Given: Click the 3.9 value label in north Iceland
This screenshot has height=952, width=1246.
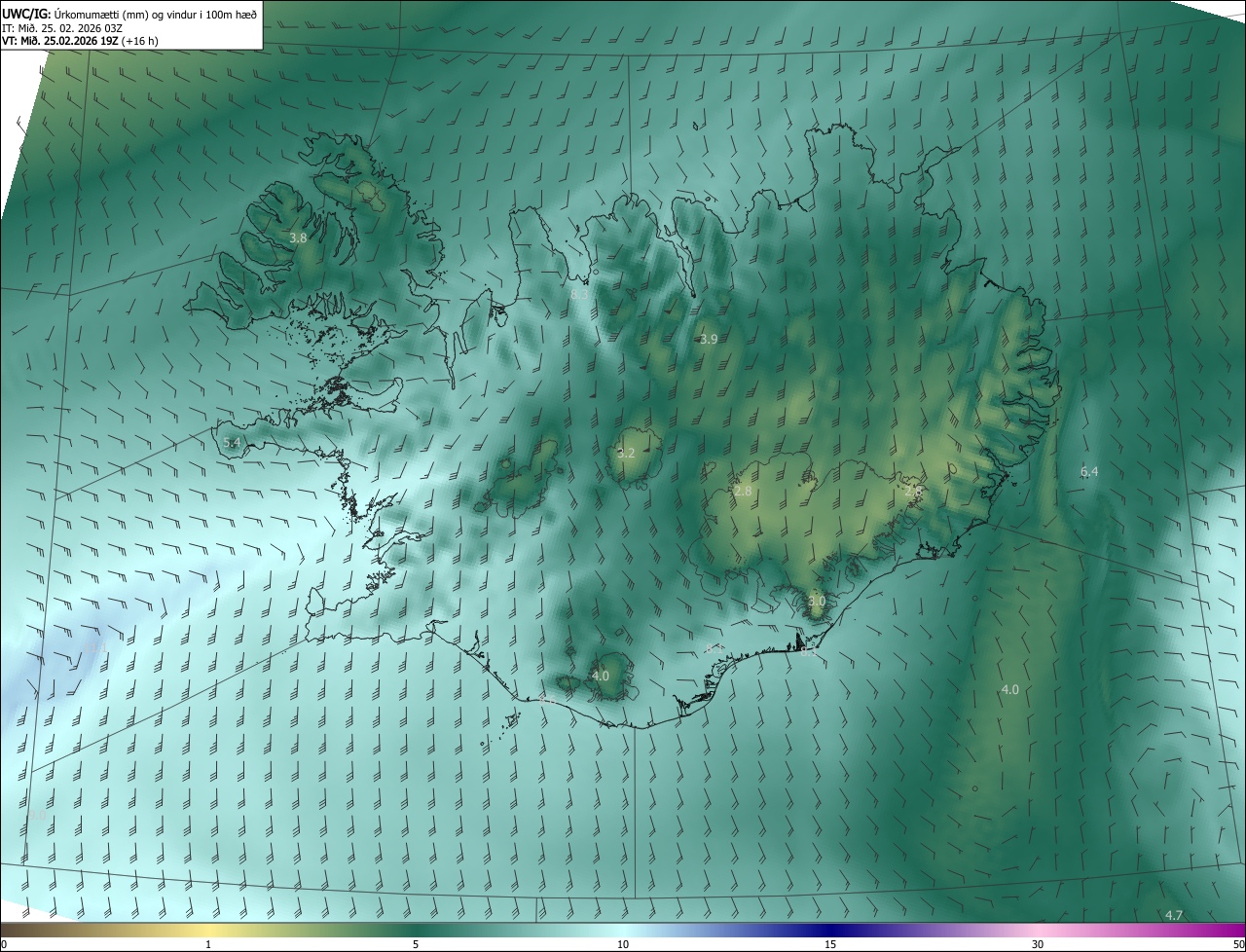Looking at the screenshot, I should (x=709, y=340).
